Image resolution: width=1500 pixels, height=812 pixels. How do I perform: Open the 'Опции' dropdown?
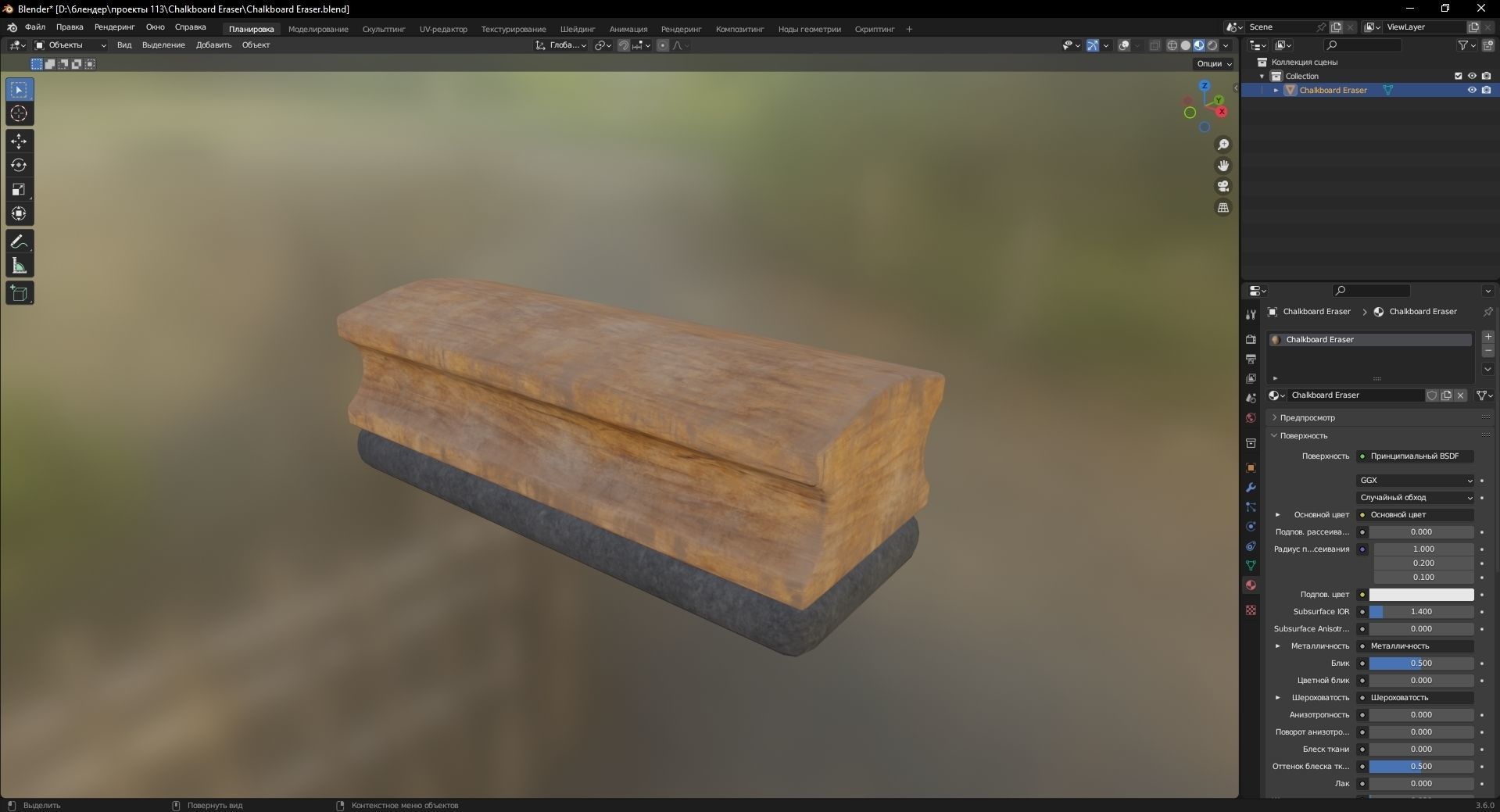(1214, 64)
